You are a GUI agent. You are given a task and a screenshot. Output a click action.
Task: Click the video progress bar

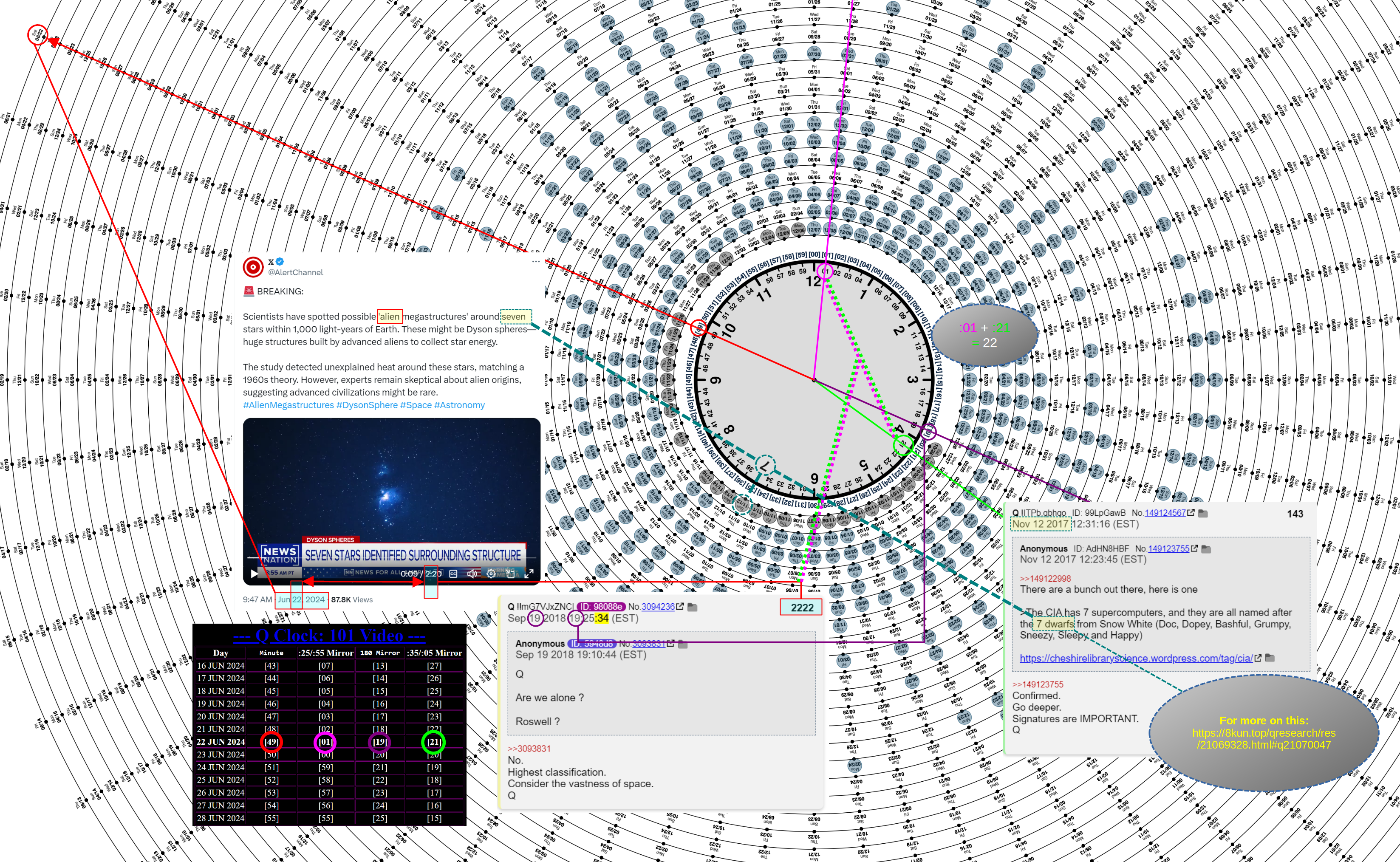point(392,557)
